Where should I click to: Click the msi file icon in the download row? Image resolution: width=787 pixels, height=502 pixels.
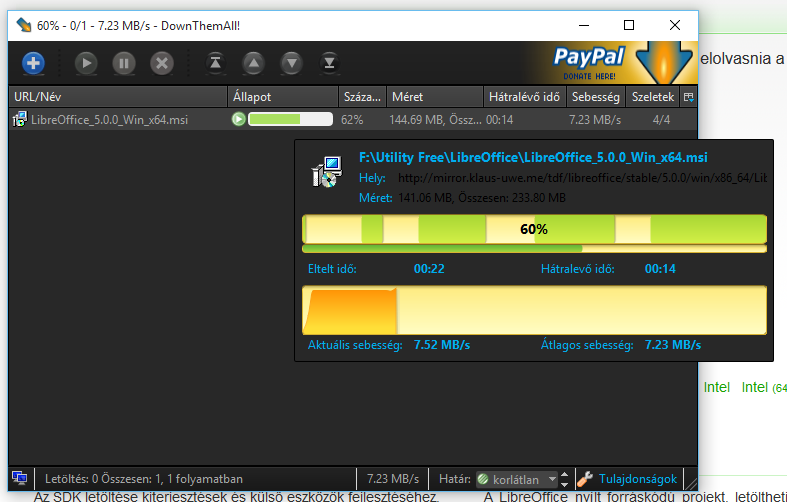[20, 119]
